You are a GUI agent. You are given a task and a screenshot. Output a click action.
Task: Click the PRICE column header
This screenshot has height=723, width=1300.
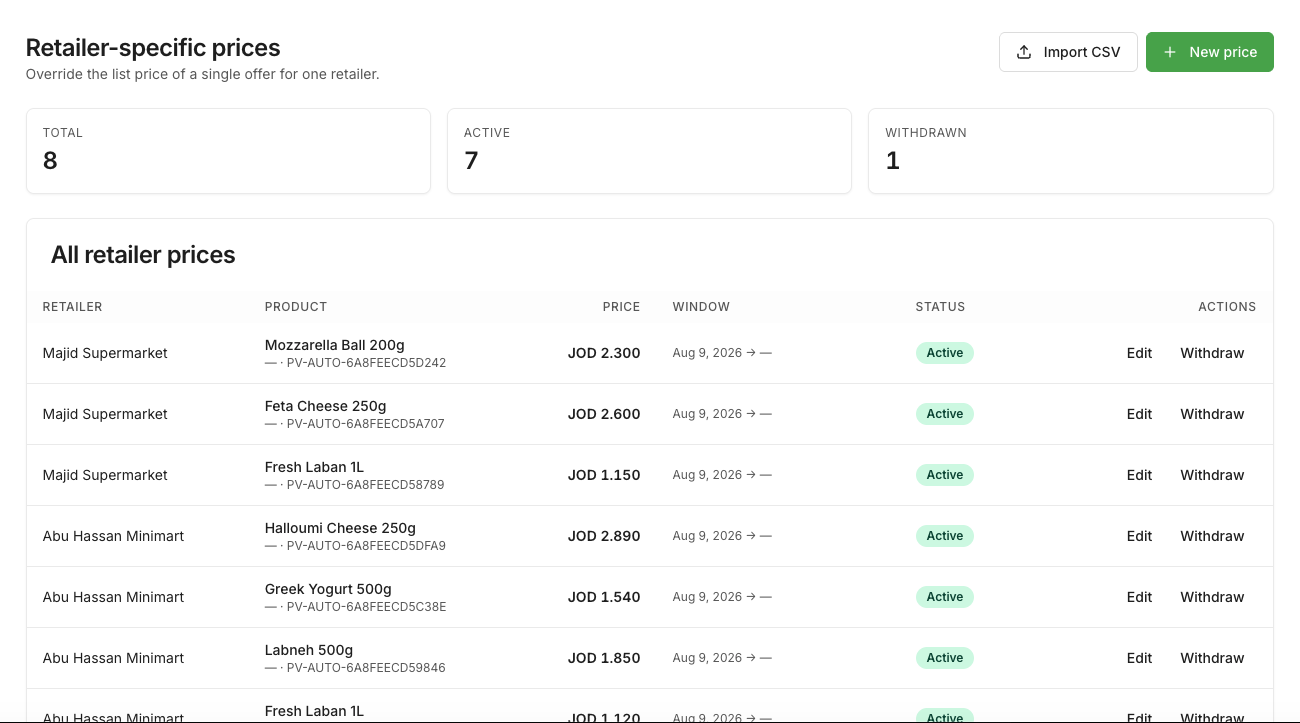pos(621,307)
